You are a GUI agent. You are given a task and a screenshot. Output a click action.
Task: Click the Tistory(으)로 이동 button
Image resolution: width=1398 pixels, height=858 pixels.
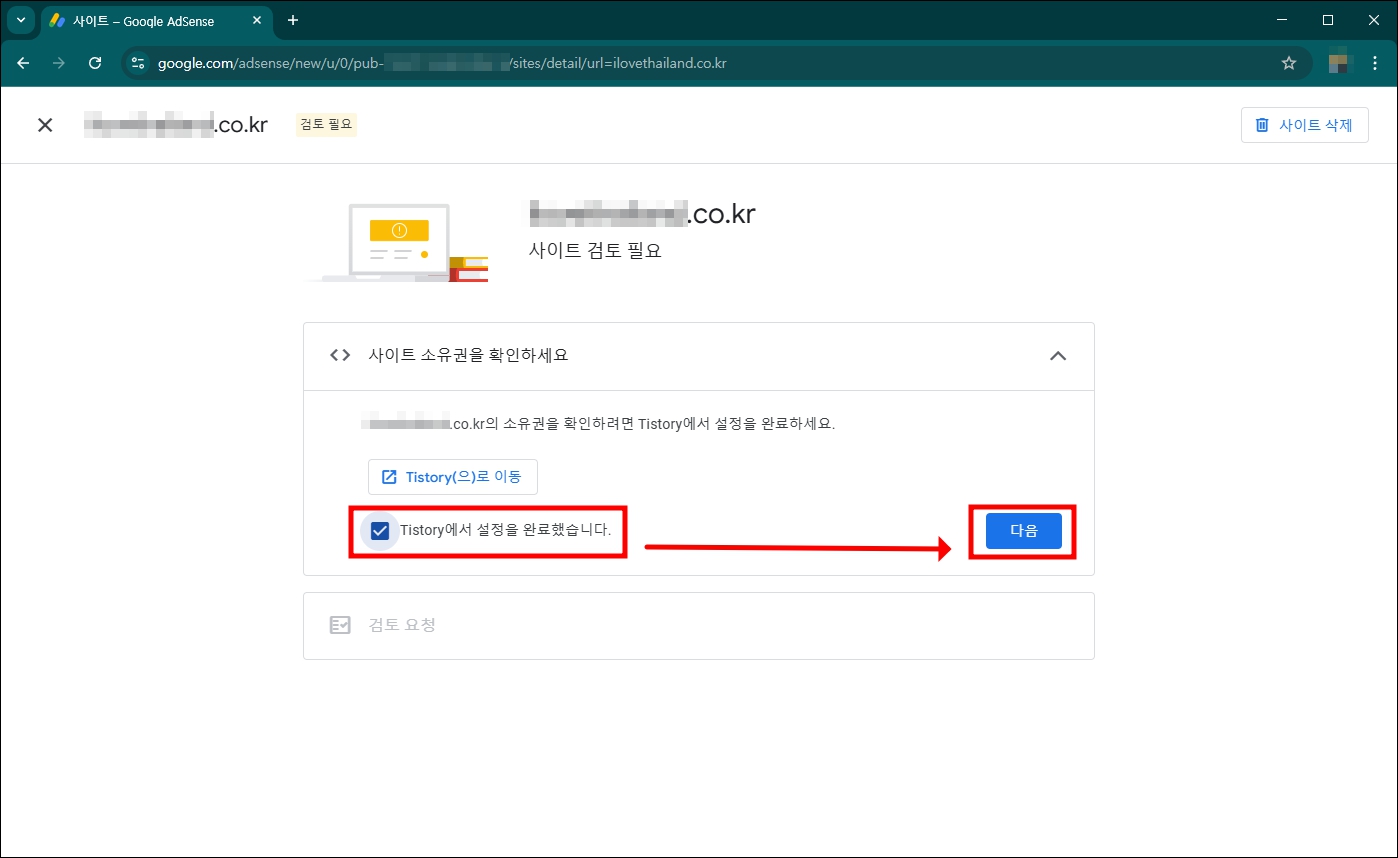pyautogui.click(x=453, y=477)
